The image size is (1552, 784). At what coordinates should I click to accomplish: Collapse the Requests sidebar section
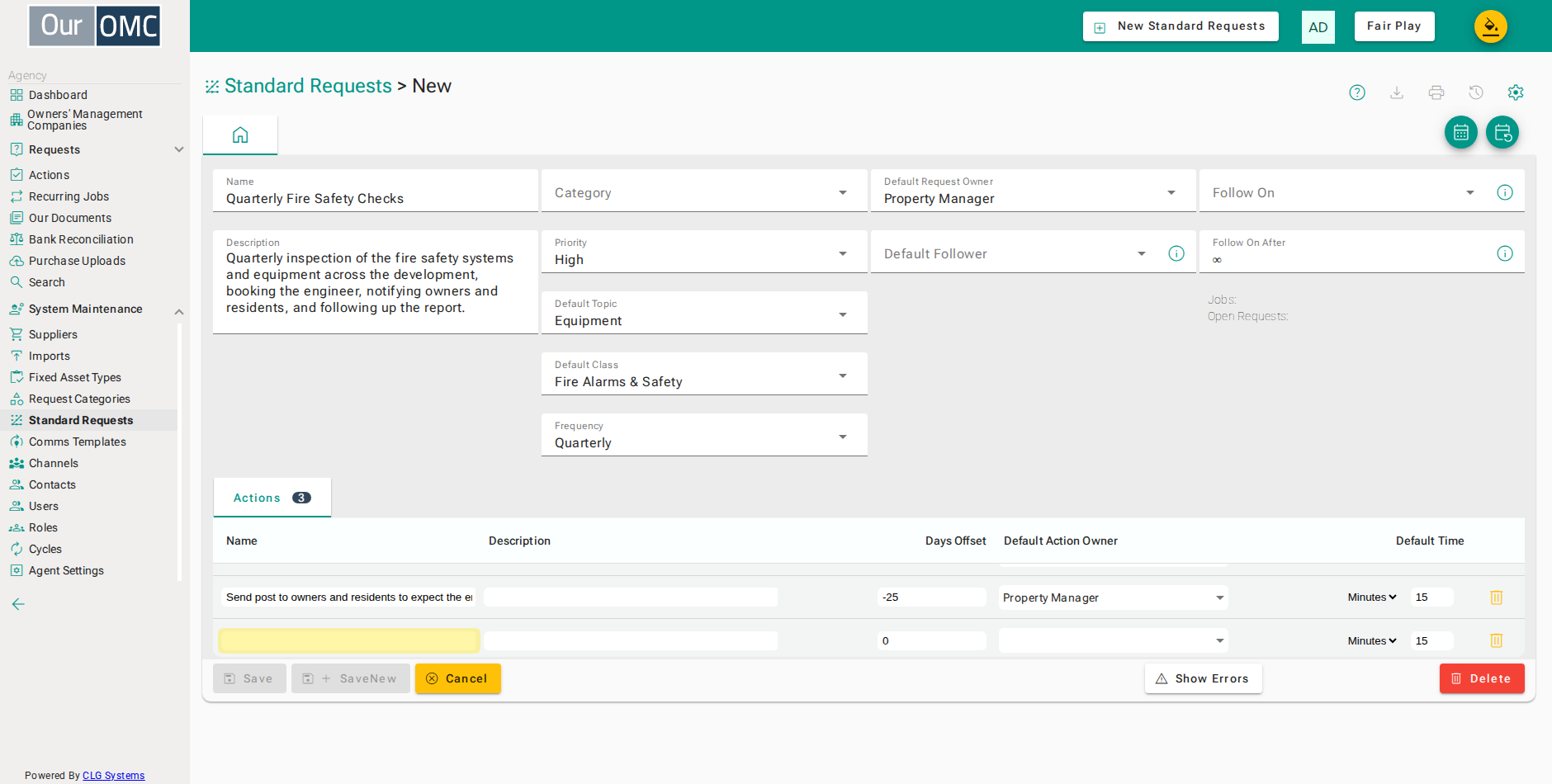[x=179, y=149]
